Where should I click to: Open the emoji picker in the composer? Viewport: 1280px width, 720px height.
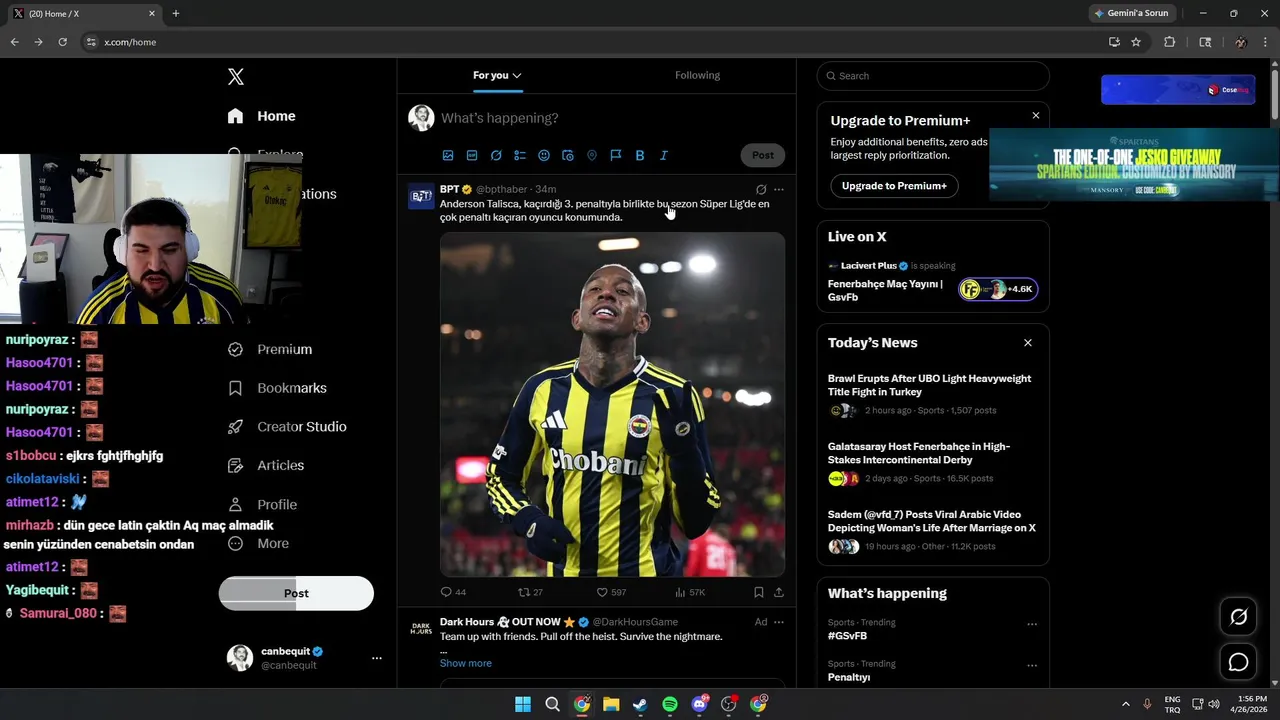(544, 155)
